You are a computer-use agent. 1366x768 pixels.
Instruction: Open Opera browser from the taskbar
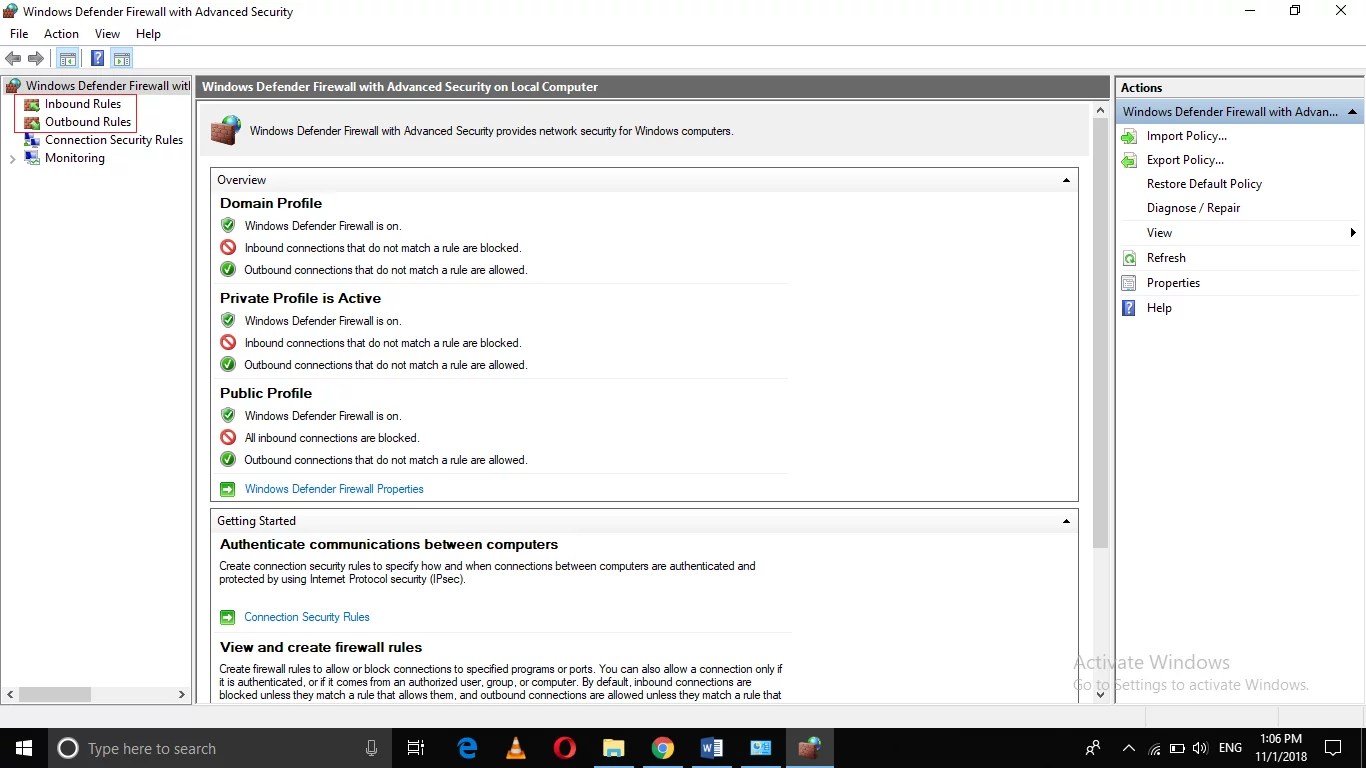click(x=565, y=748)
